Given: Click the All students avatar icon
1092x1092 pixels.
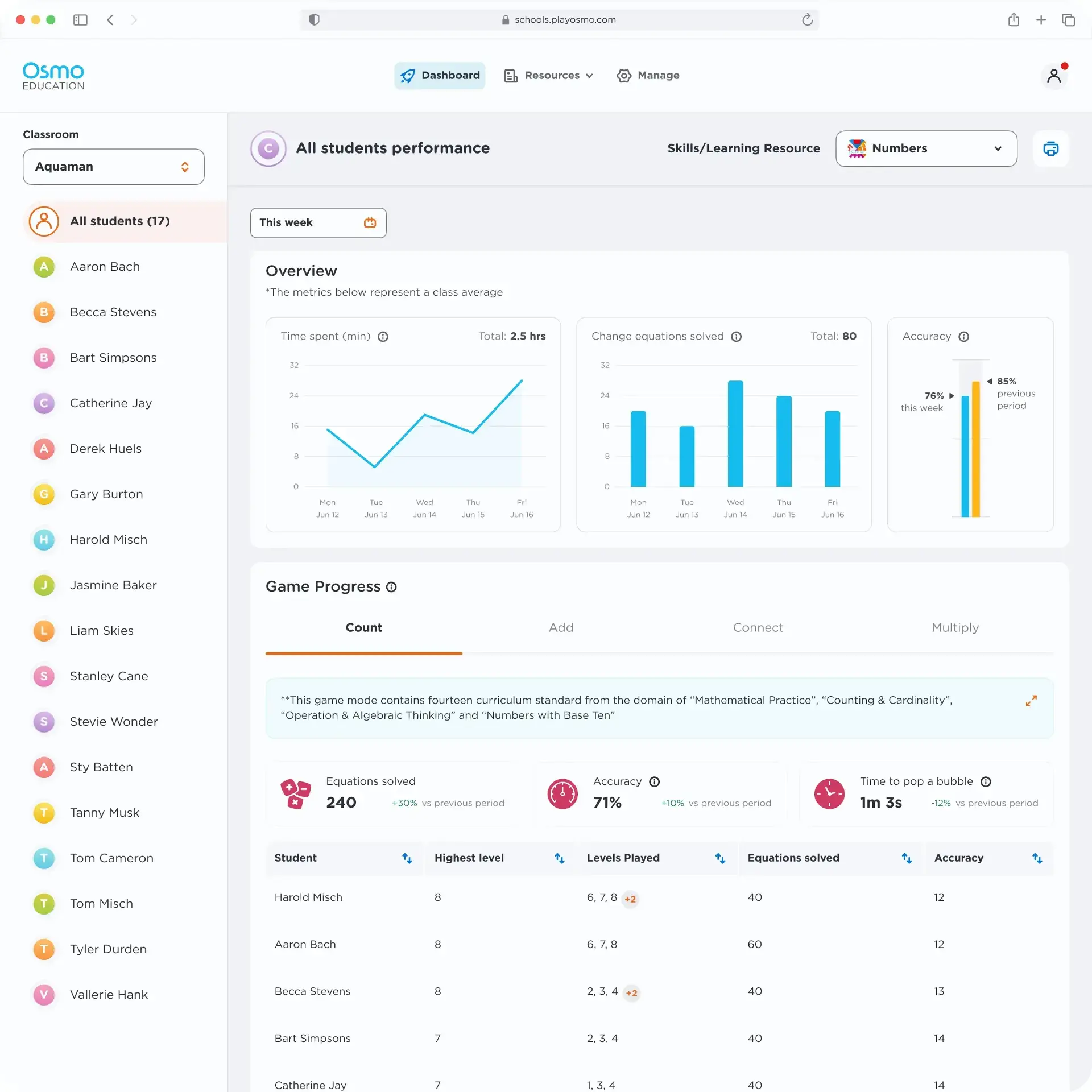Looking at the screenshot, I should click(x=44, y=221).
